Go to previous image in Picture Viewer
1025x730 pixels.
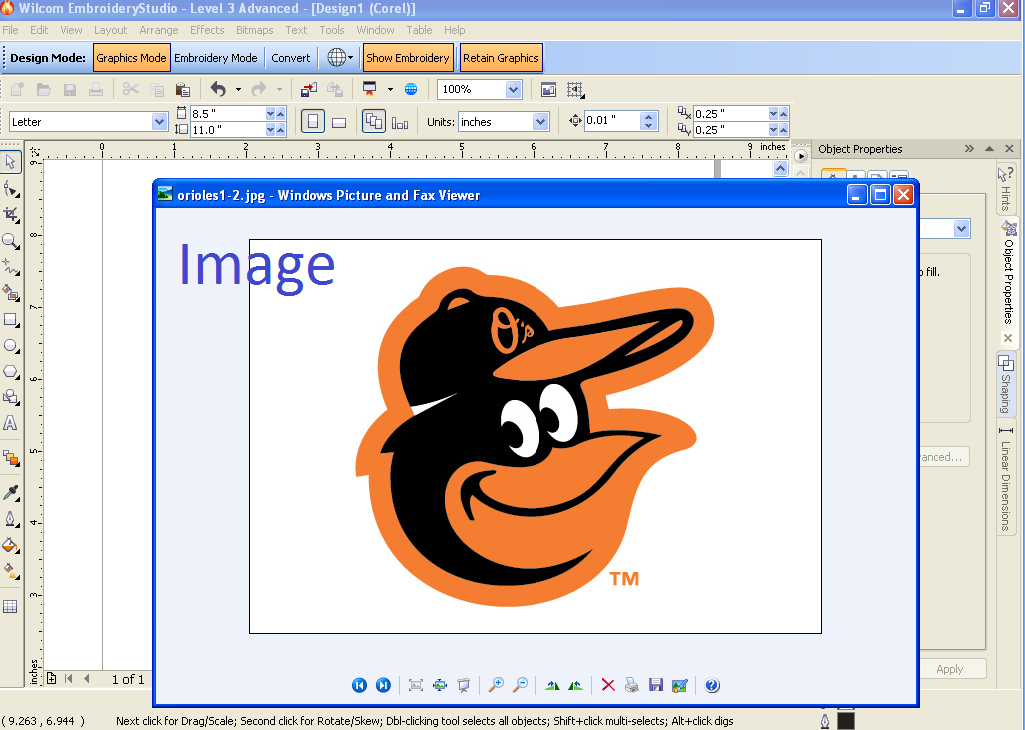[359, 685]
